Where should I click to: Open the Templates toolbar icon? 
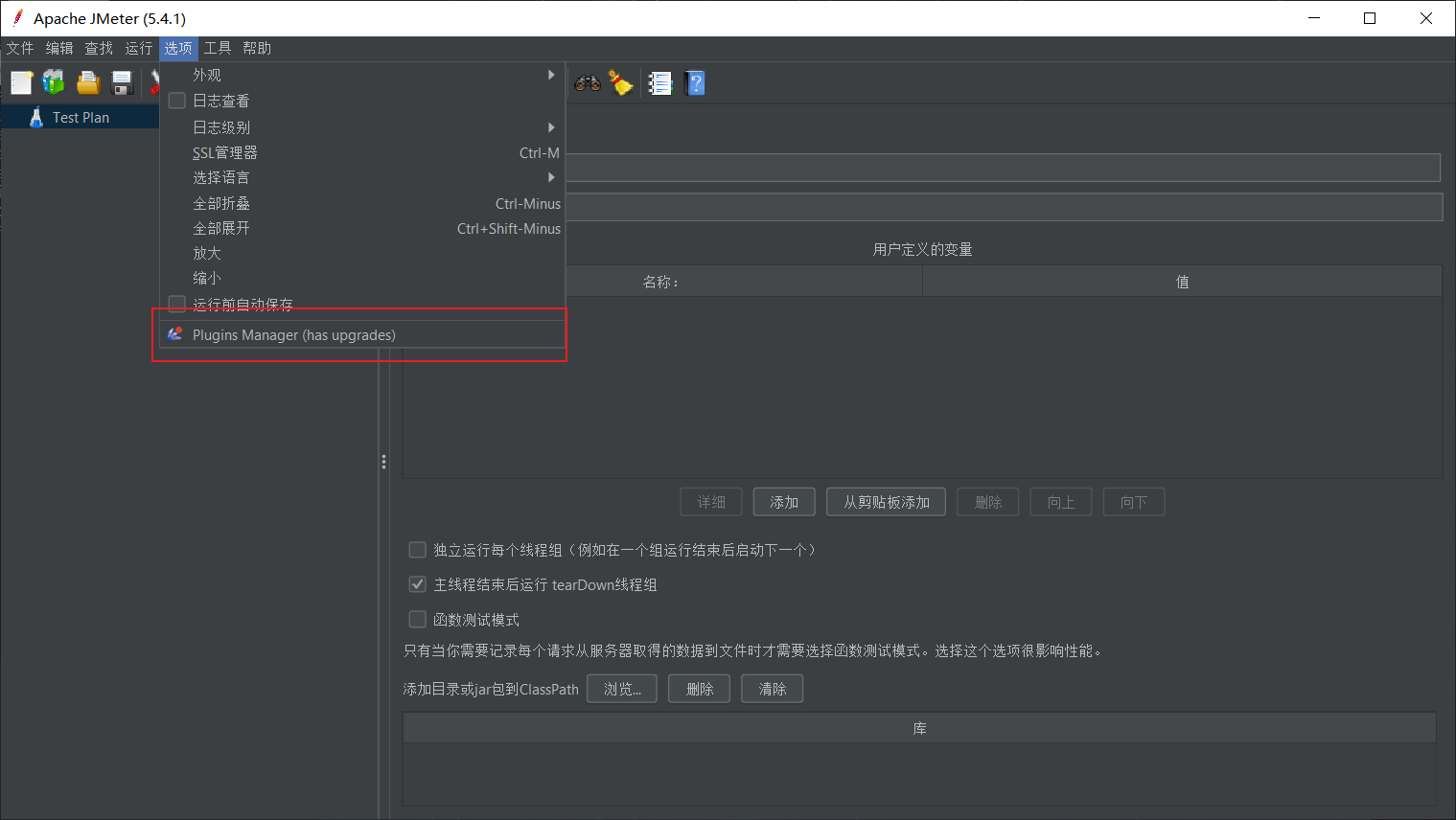tap(54, 83)
